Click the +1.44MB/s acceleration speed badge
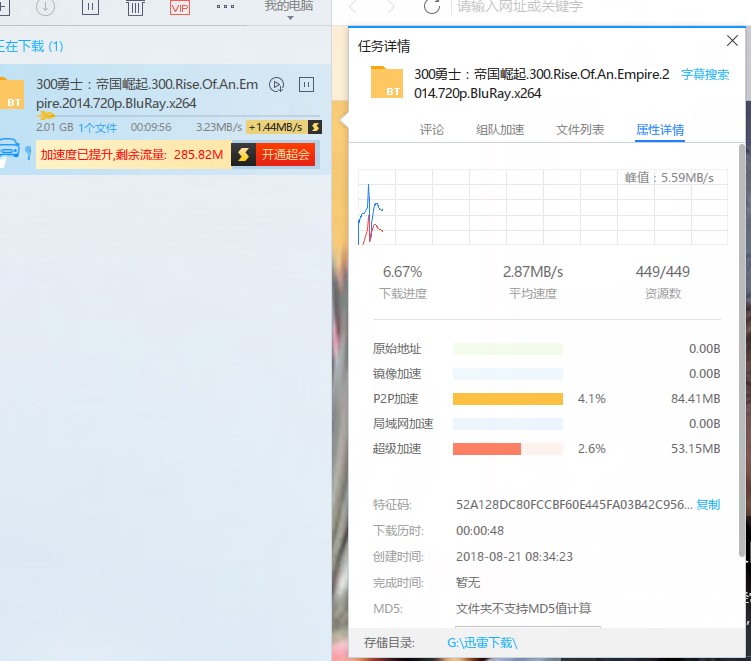Image resolution: width=751 pixels, height=661 pixels. [x=275, y=127]
